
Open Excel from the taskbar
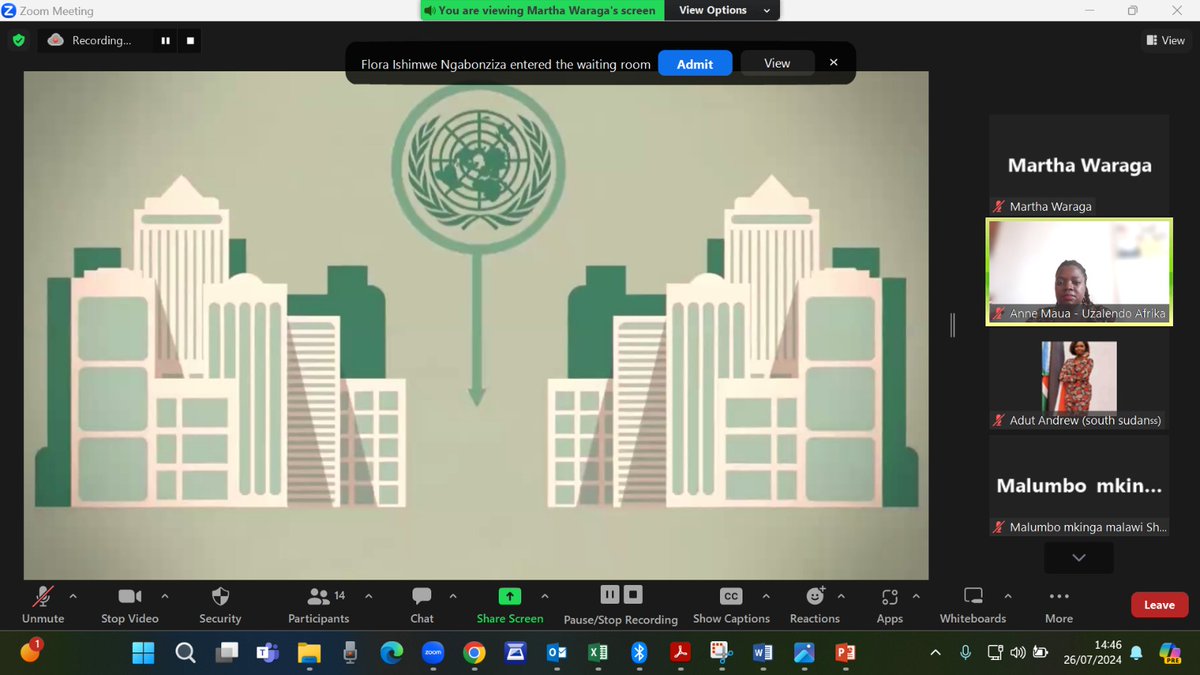pos(597,653)
